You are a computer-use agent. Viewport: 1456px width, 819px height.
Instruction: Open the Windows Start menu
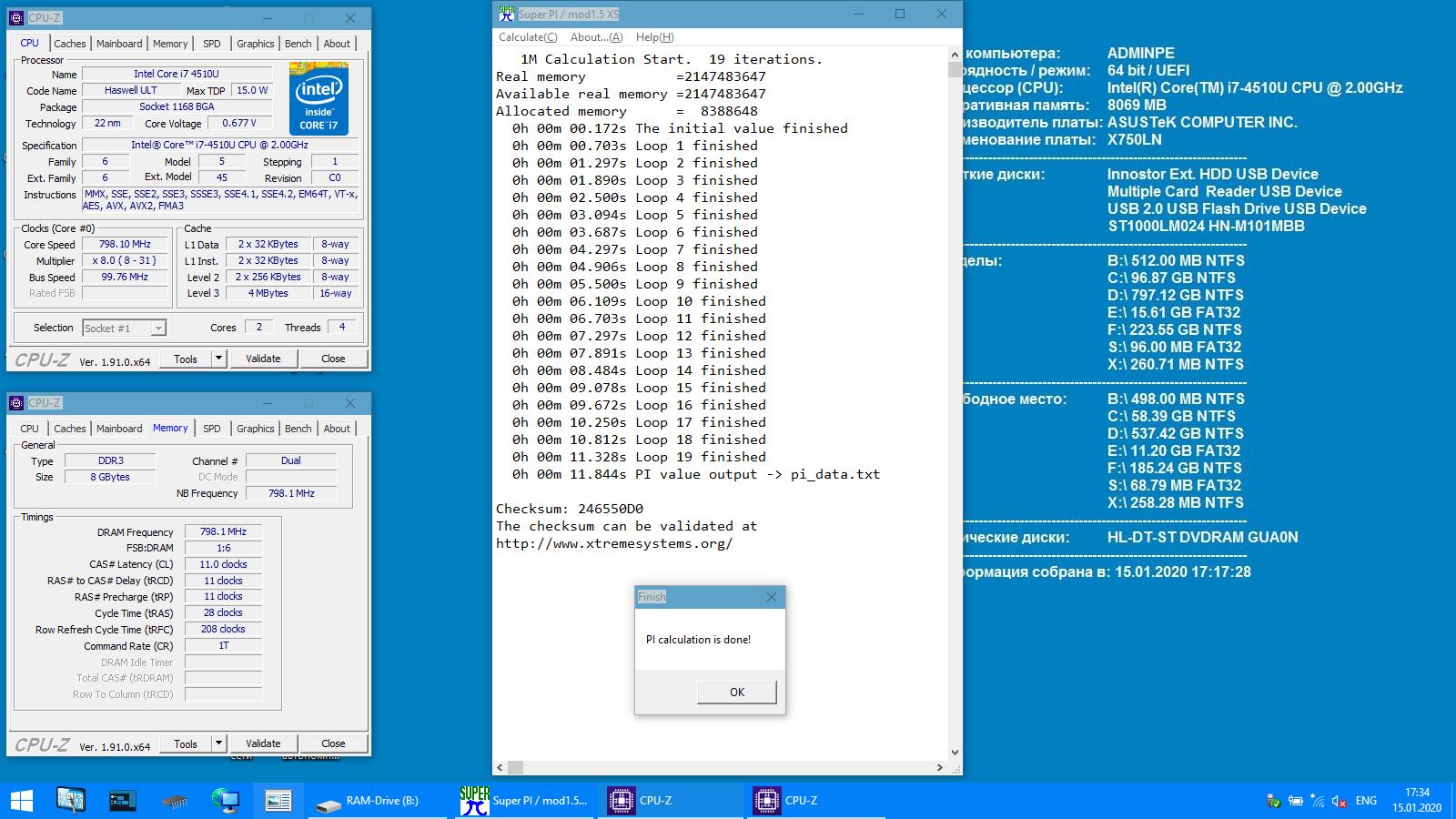point(21,801)
